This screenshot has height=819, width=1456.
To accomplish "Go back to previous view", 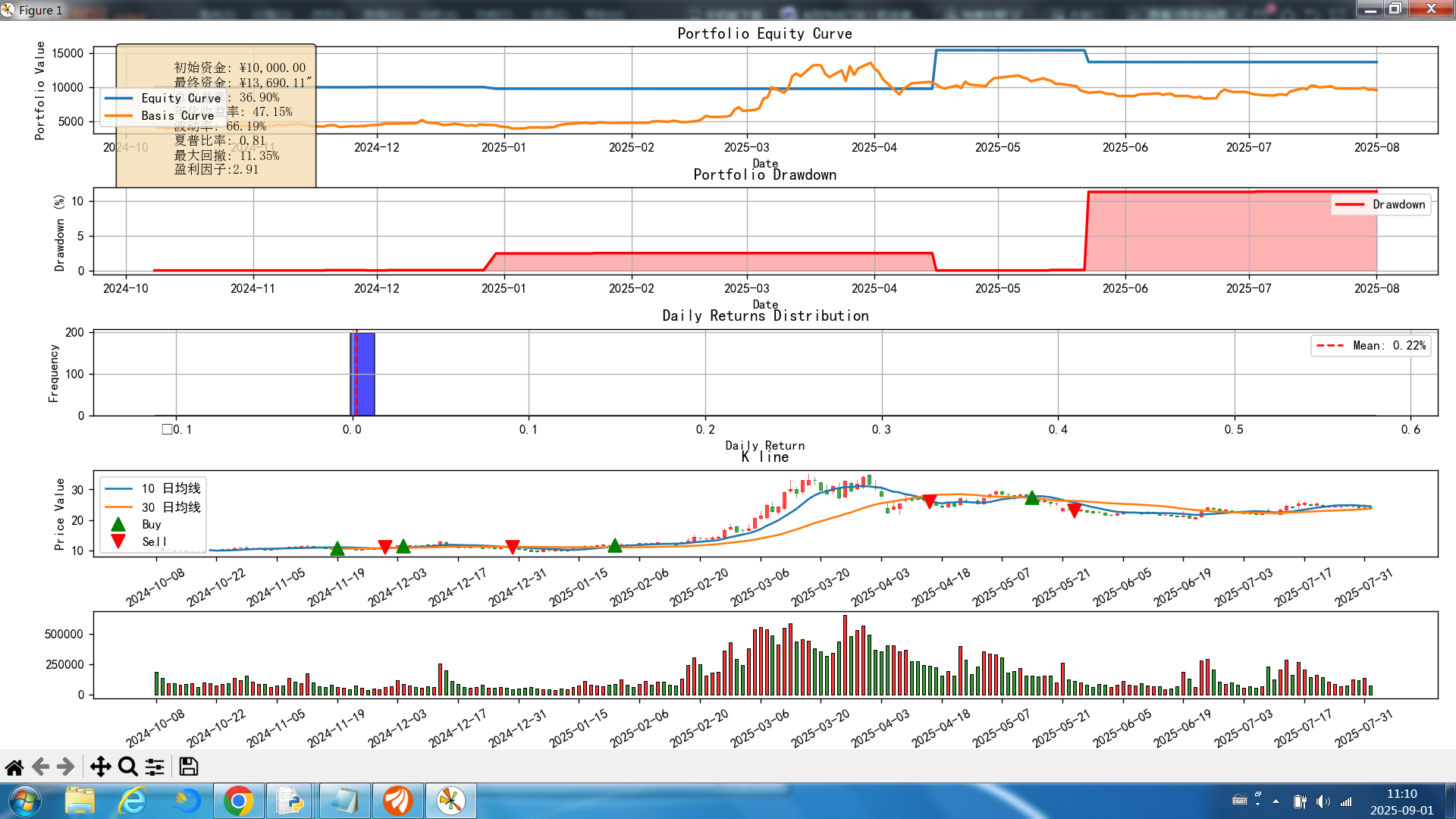I will (x=41, y=767).
